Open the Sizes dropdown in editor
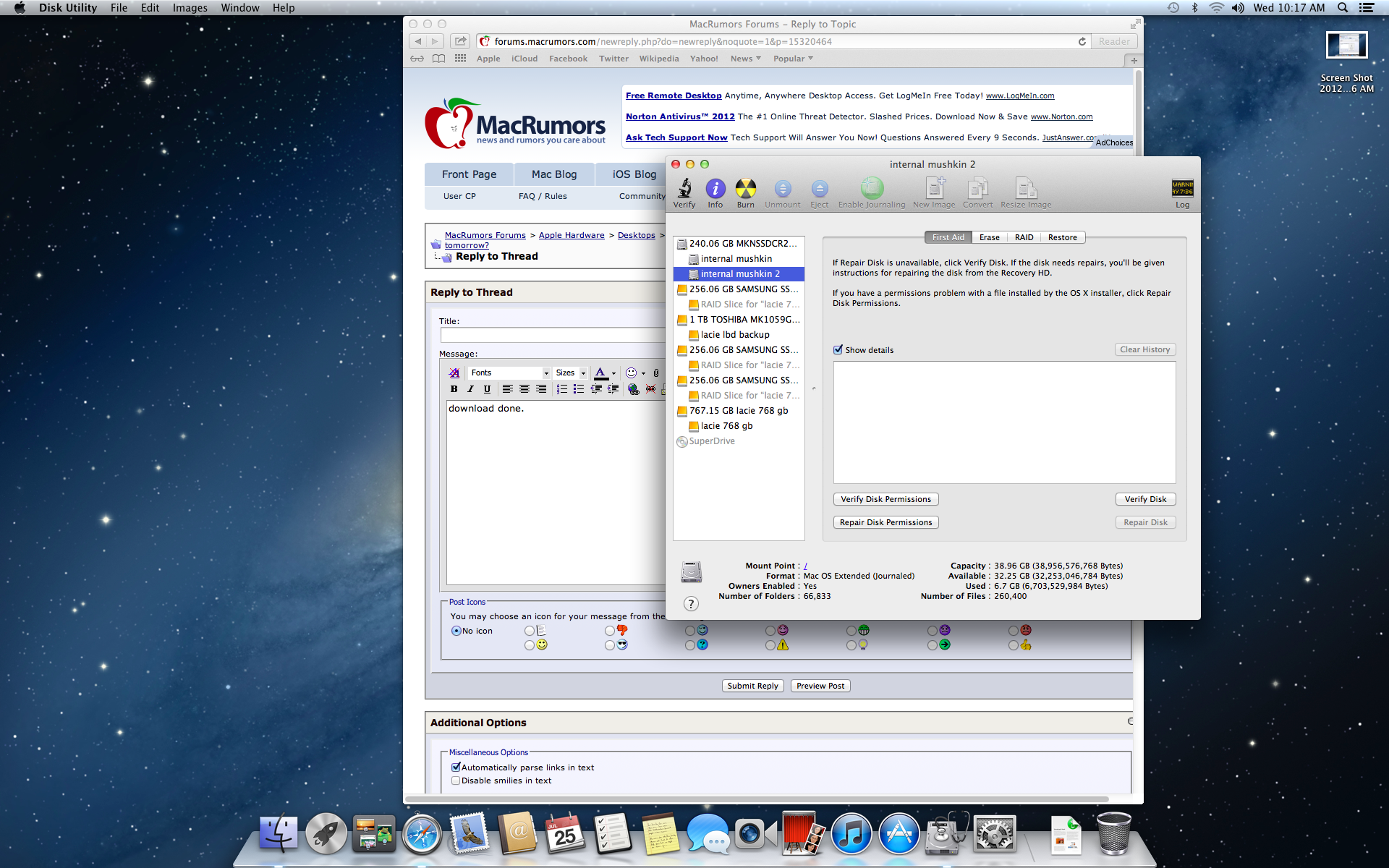Image resolution: width=1389 pixels, height=868 pixels. pos(571,373)
